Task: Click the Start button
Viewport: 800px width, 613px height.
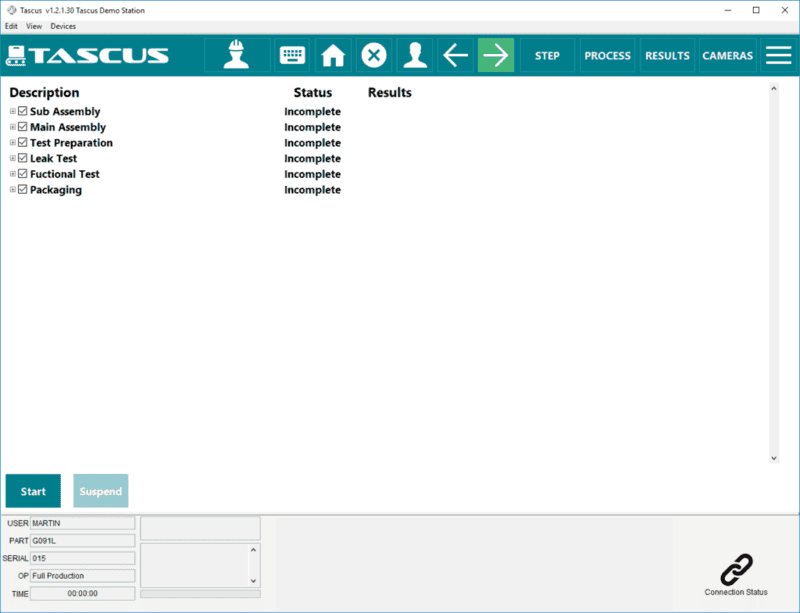Action: pos(33,491)
